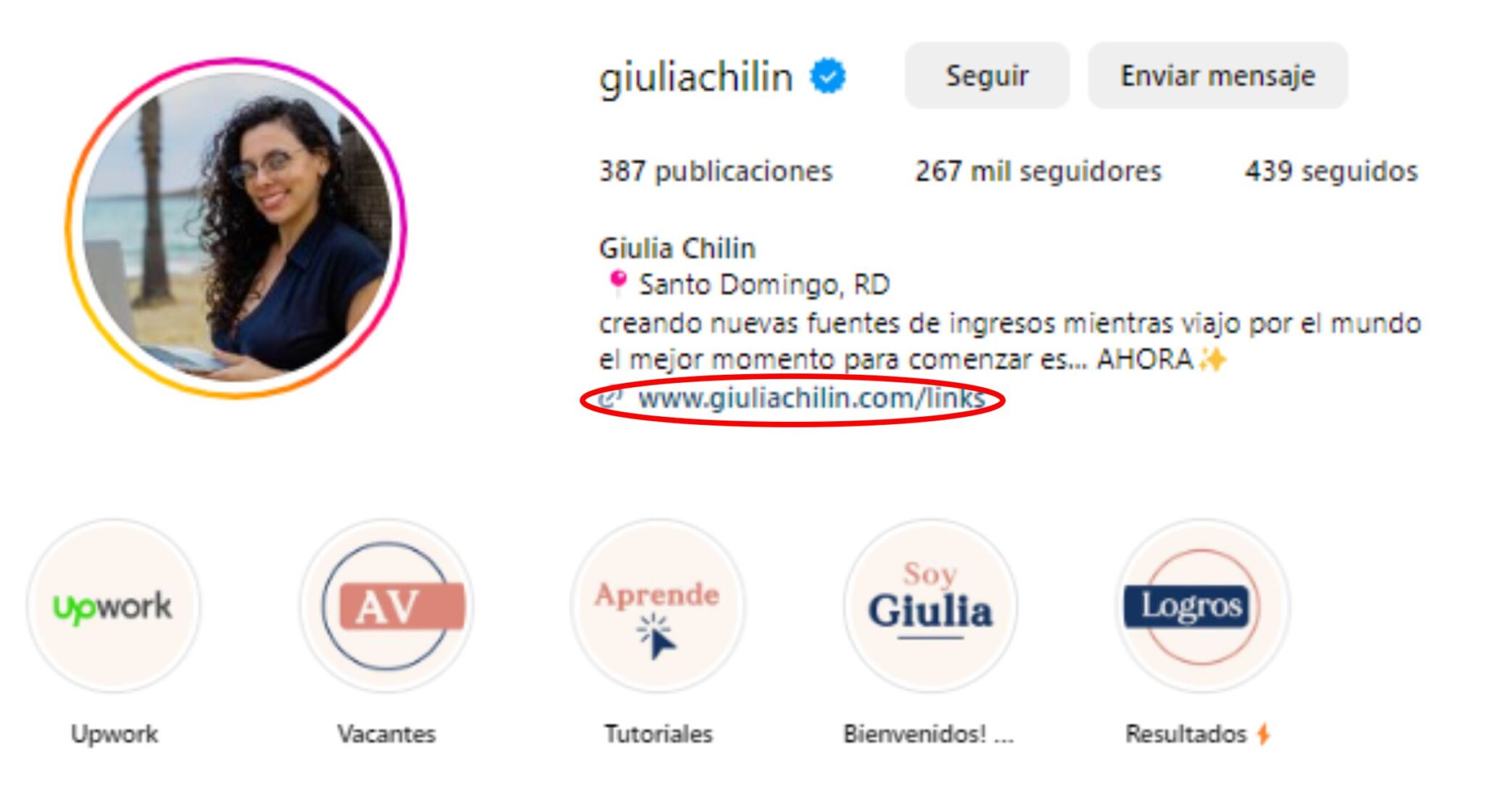This screenshot has width=1485, height=812.
Task: Open the AV Vacantes highlight circle
Action: click(x=386, y=606)
